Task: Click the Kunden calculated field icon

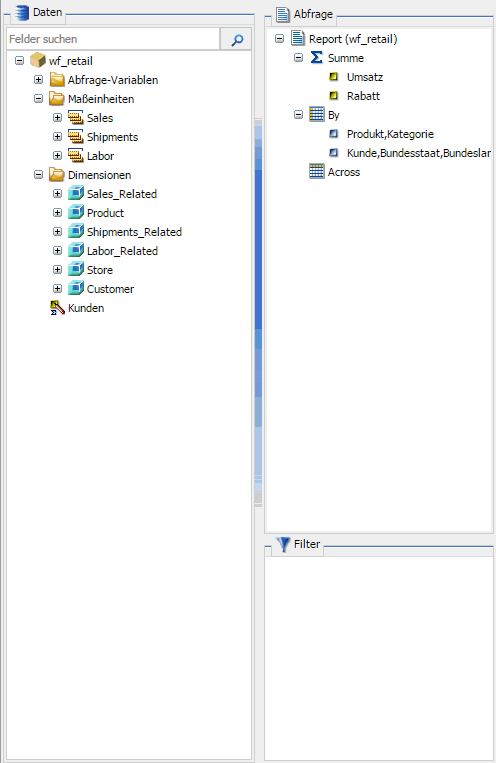Action: click(x=57, y=308)
